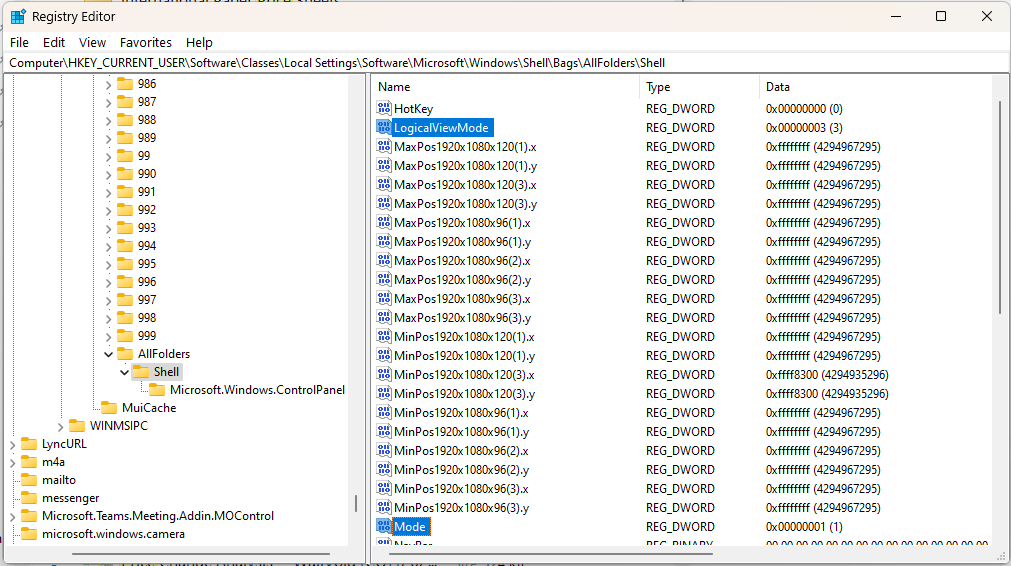This screenshot has width=1011, height=566.
Task: Click the 0x00000001 (1) data cell
Action: click(804, 527)
